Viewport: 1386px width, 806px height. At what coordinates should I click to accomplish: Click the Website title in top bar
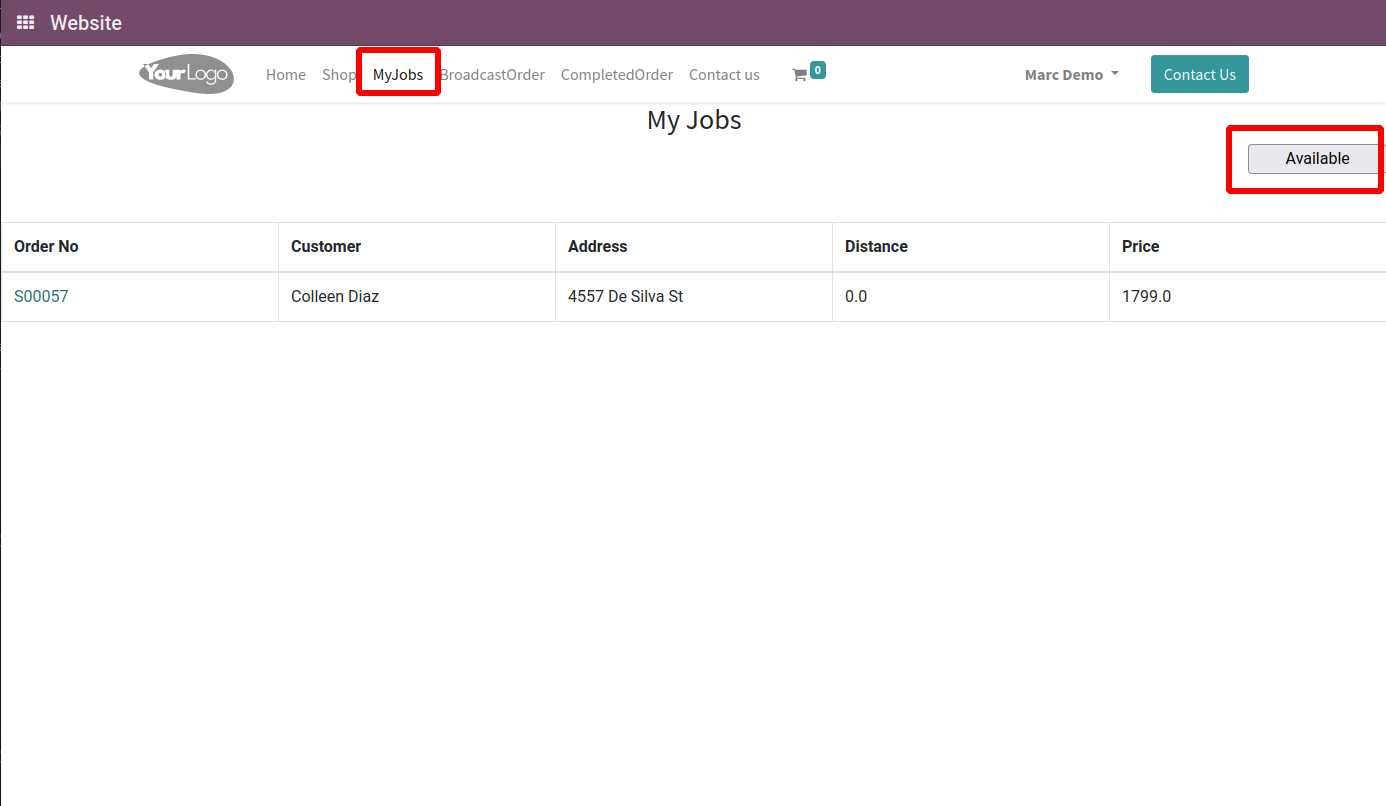[86, 22]
